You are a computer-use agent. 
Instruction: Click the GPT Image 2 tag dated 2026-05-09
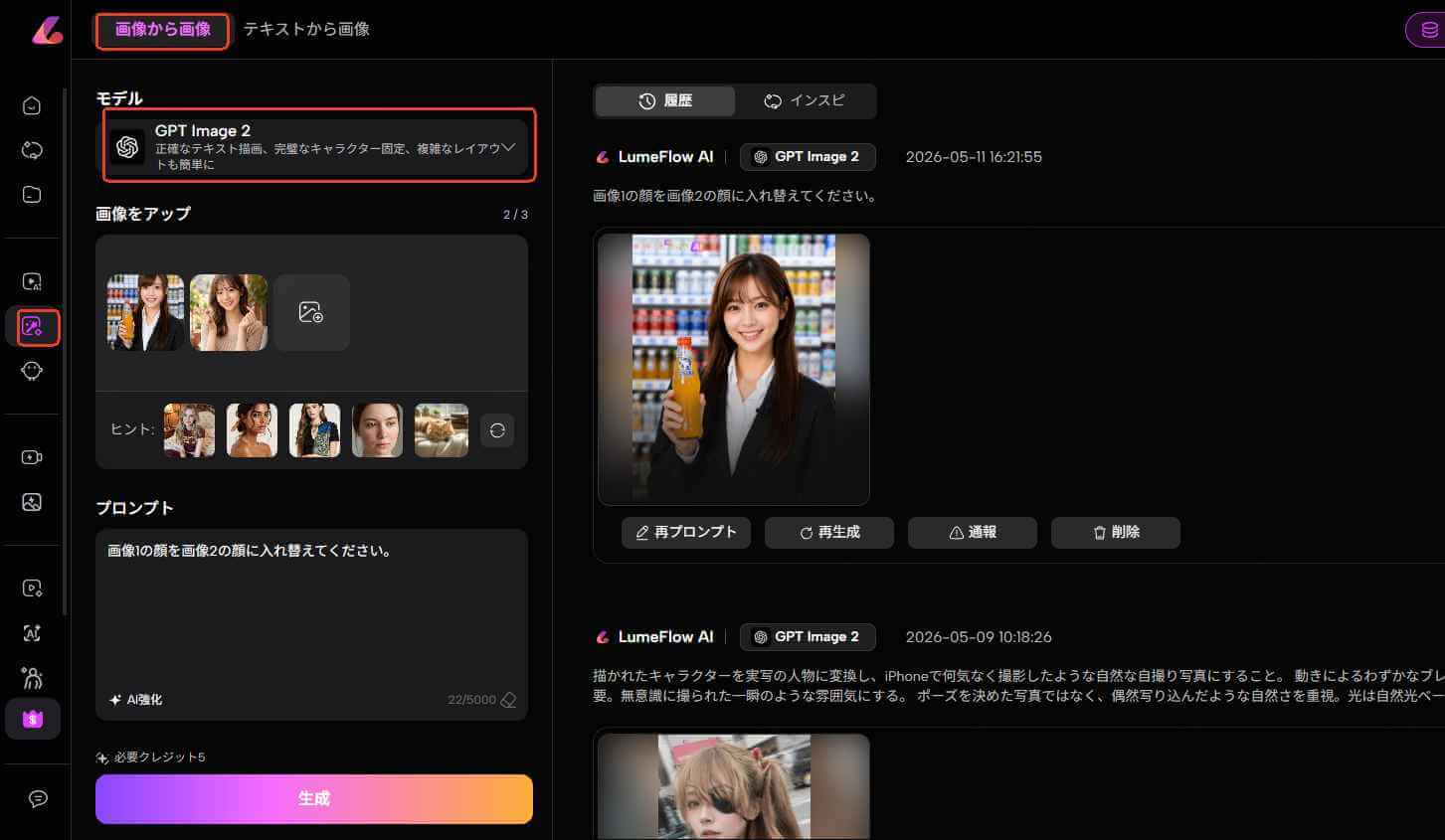808,637
